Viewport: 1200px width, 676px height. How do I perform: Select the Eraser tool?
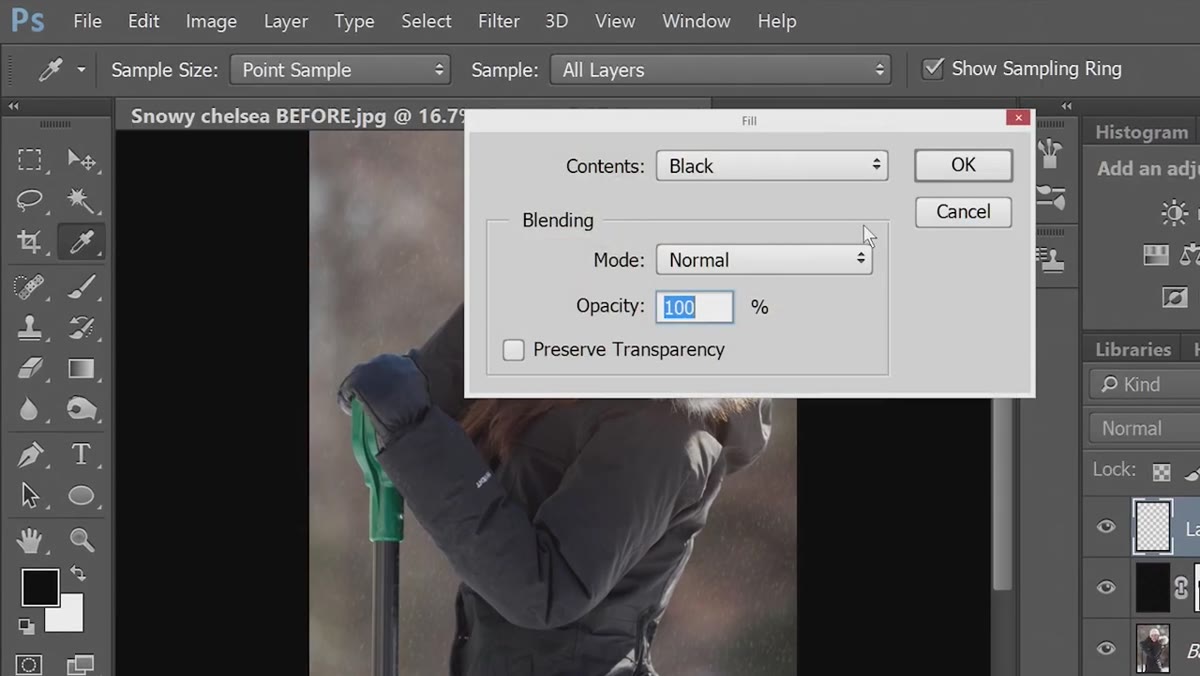[x=30, y=368]
